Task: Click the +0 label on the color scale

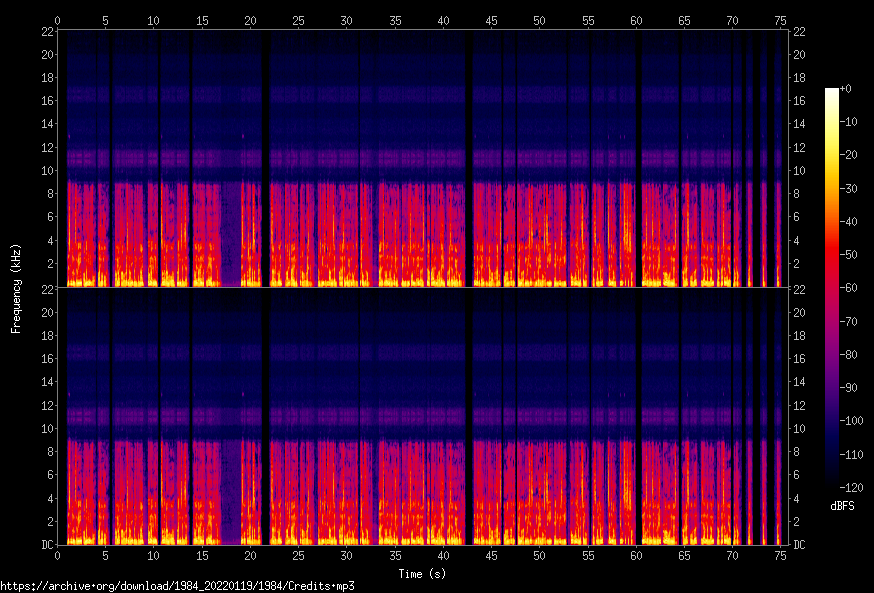Action: (x=846, y=89)
